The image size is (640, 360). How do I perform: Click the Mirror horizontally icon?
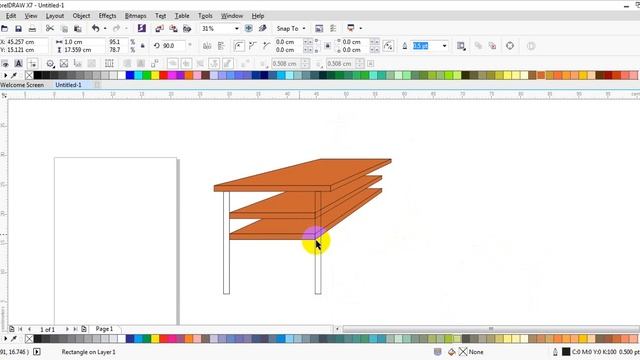(x=207, y=46)
